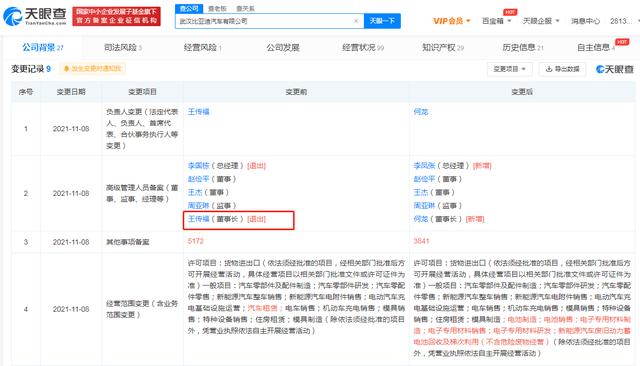Click the 序号 column header
The image size is (640, 366).
[x=26, y=92]
